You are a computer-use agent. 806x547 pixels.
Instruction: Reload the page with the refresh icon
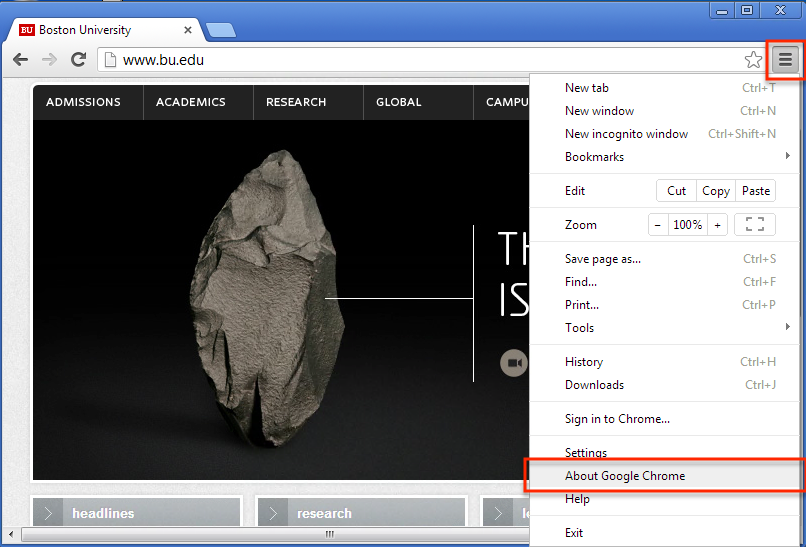tap(78, 60)
